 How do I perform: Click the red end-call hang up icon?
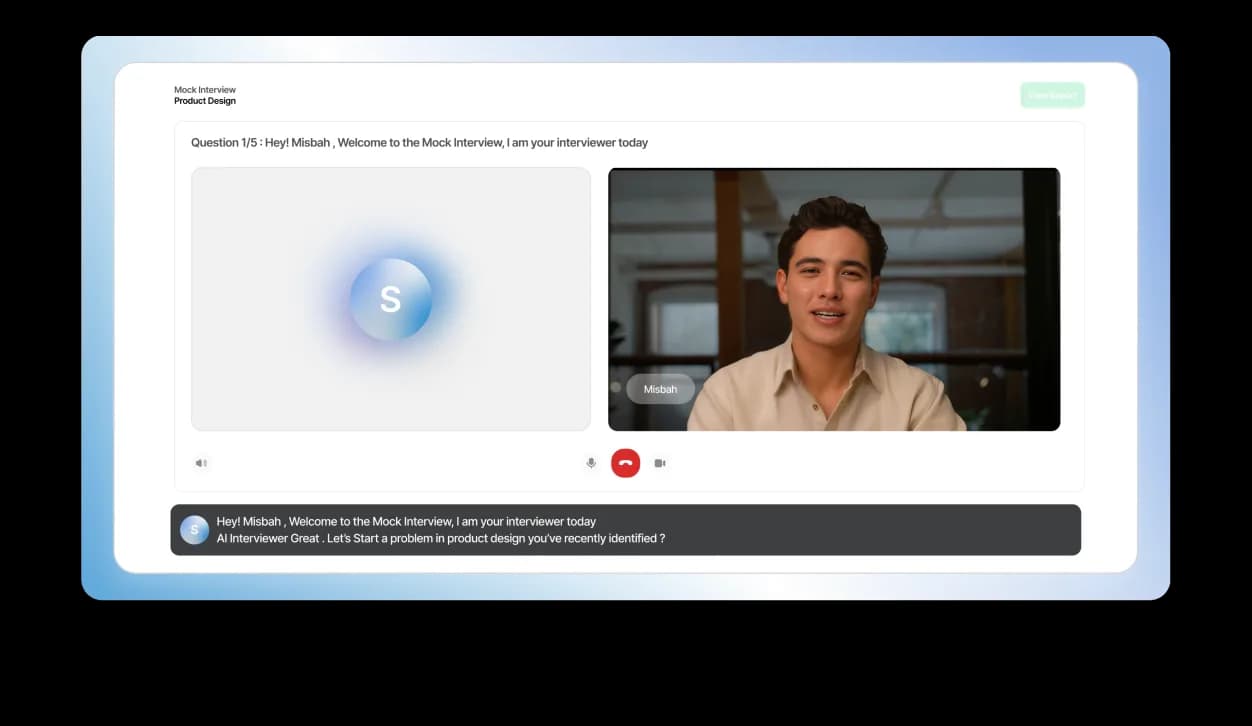coord(625,463)
